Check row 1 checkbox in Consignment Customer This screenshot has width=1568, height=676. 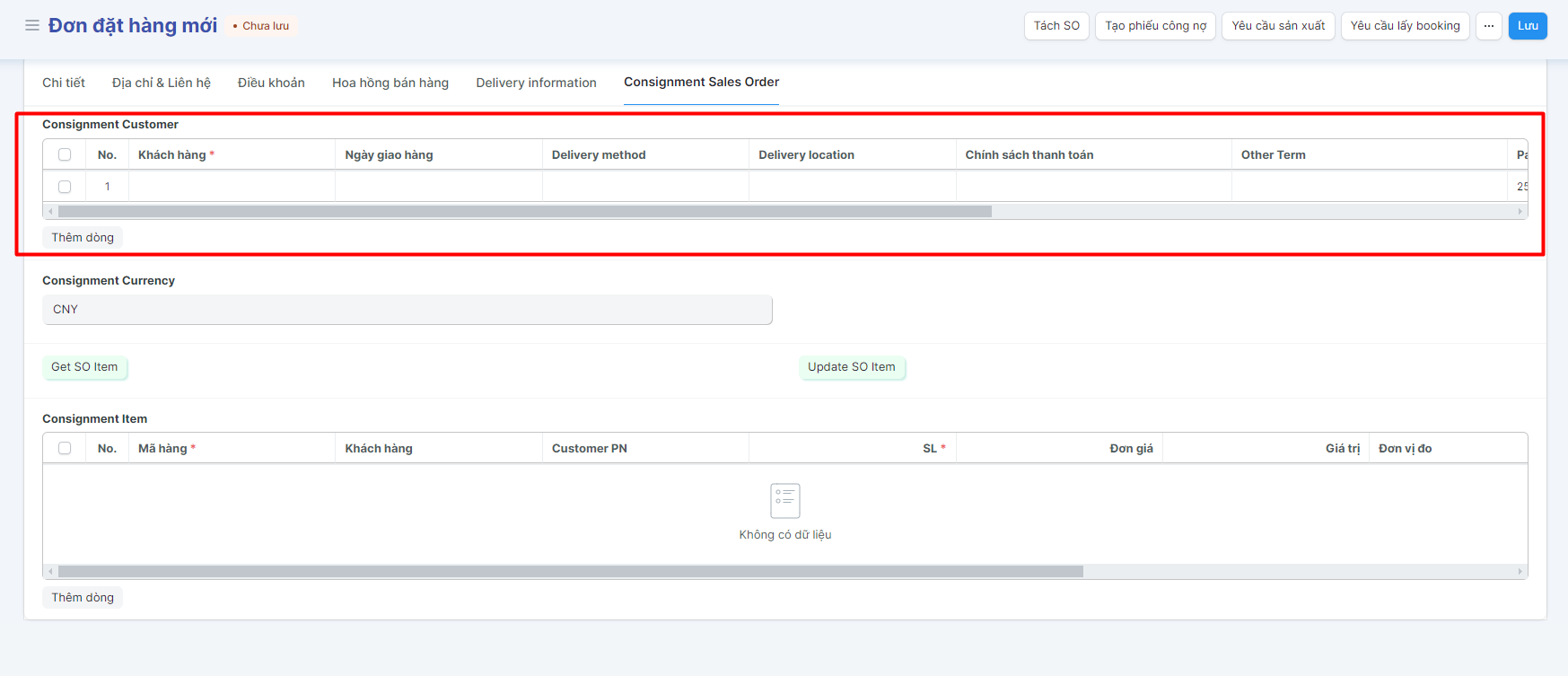65,187
